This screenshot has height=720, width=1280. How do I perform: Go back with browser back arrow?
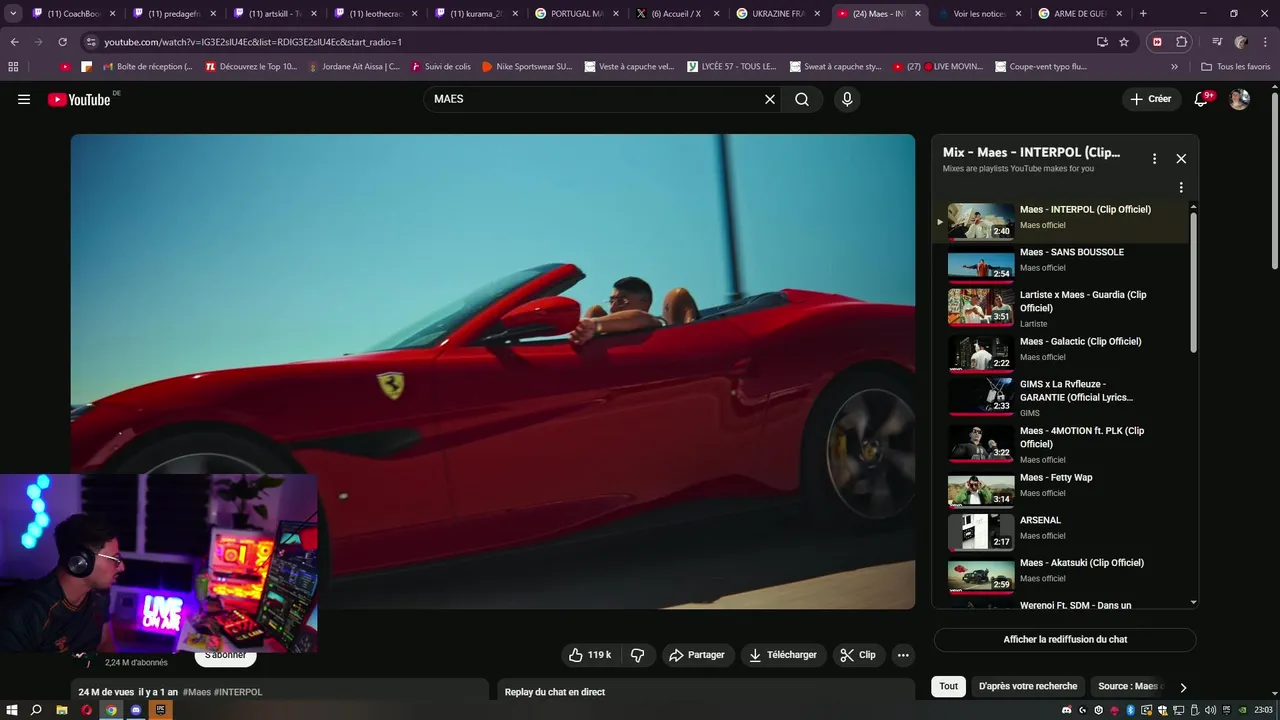14,42
